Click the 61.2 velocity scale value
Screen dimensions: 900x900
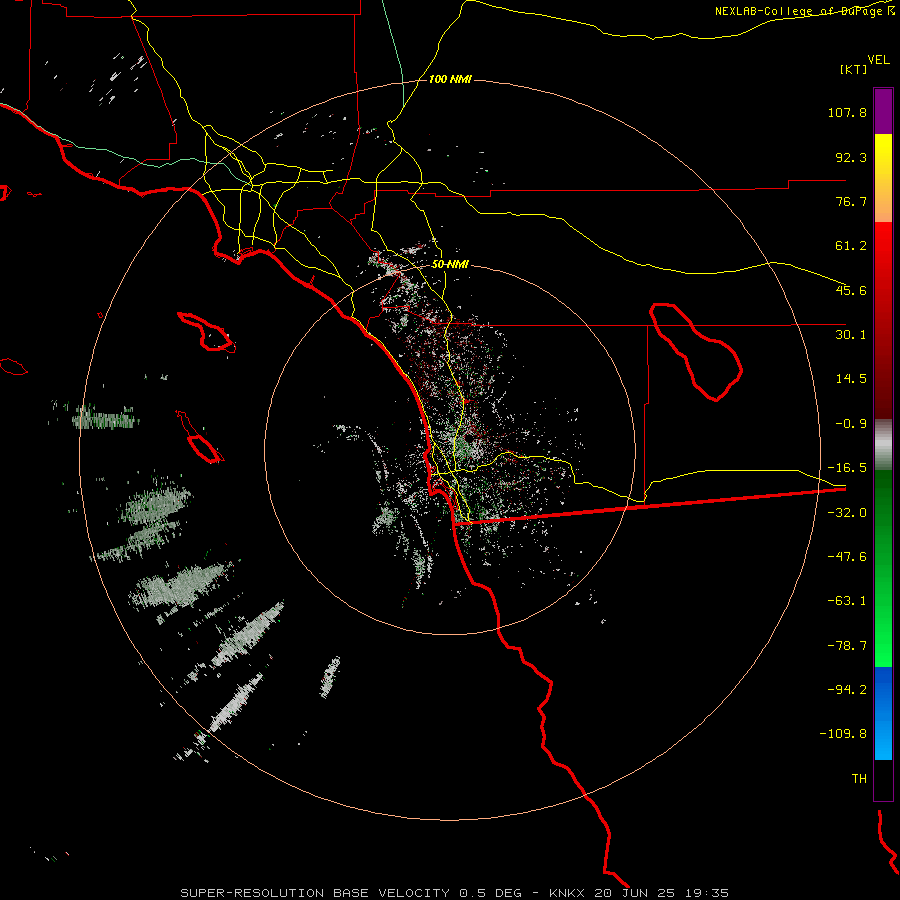click(x=851, y=246)
